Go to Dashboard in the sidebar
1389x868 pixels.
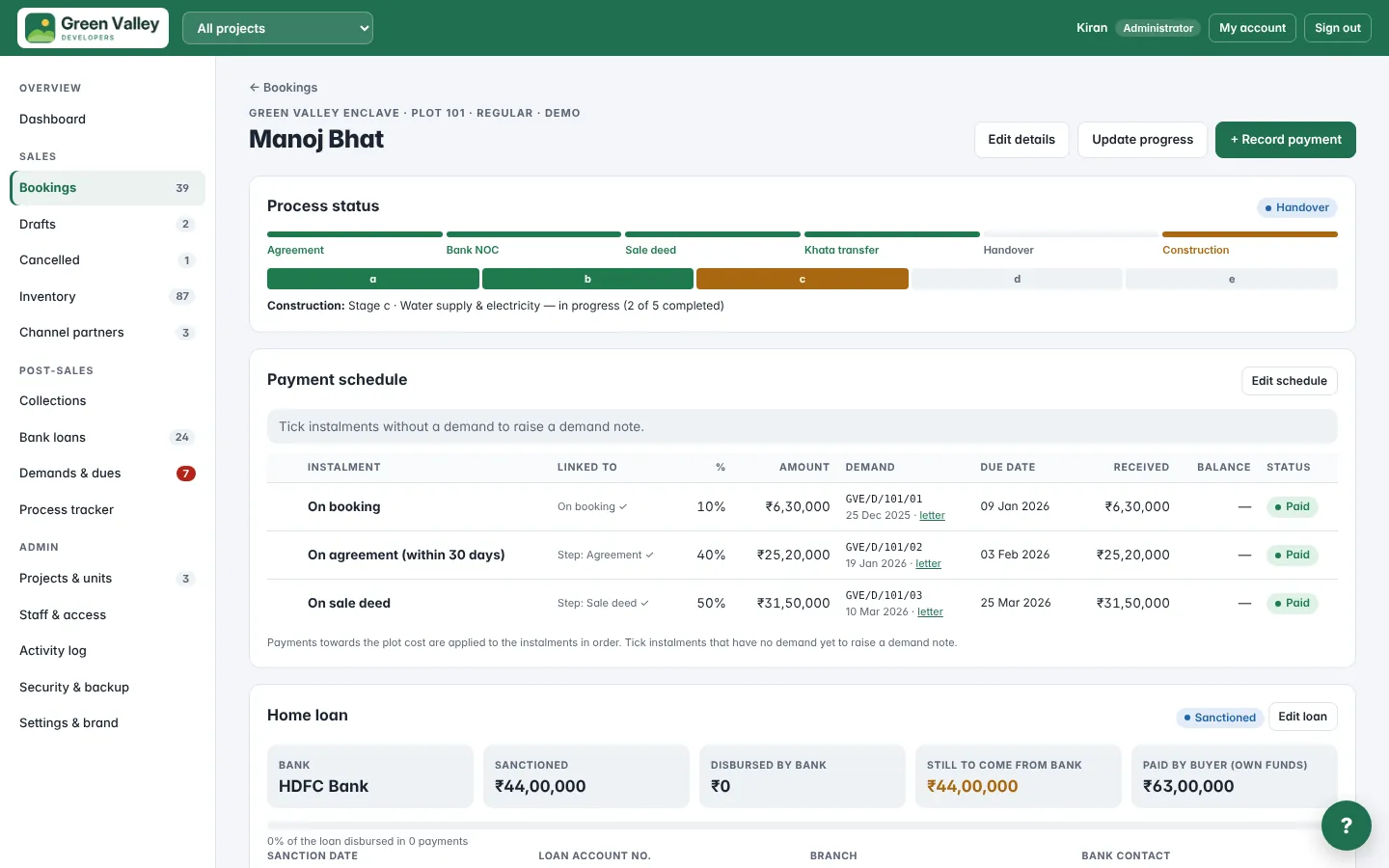[107, 120]
